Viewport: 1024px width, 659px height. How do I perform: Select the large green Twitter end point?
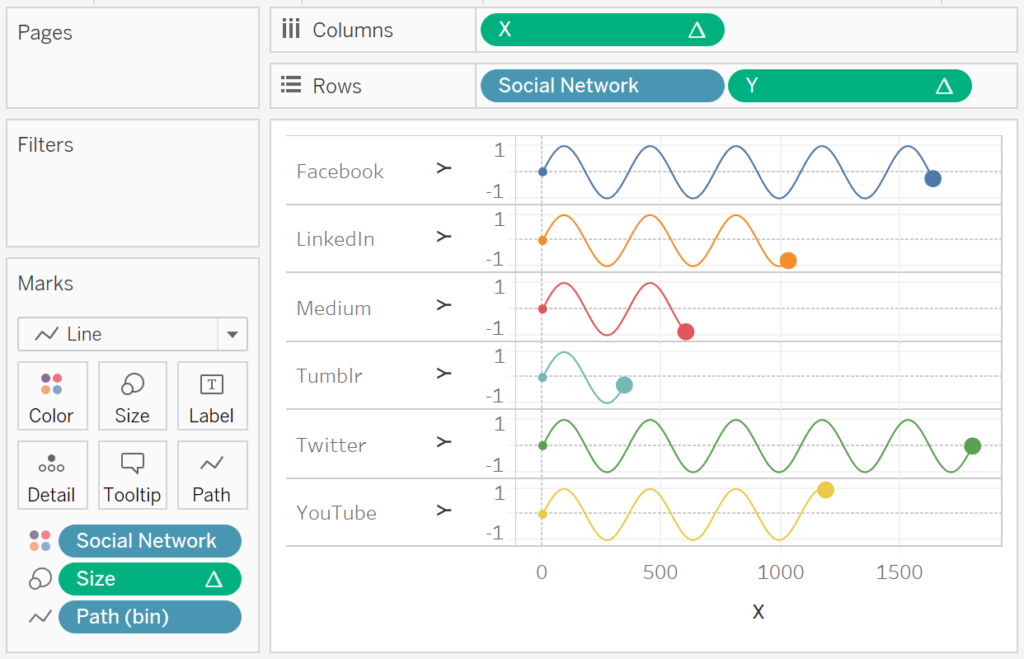pos(972,446)
